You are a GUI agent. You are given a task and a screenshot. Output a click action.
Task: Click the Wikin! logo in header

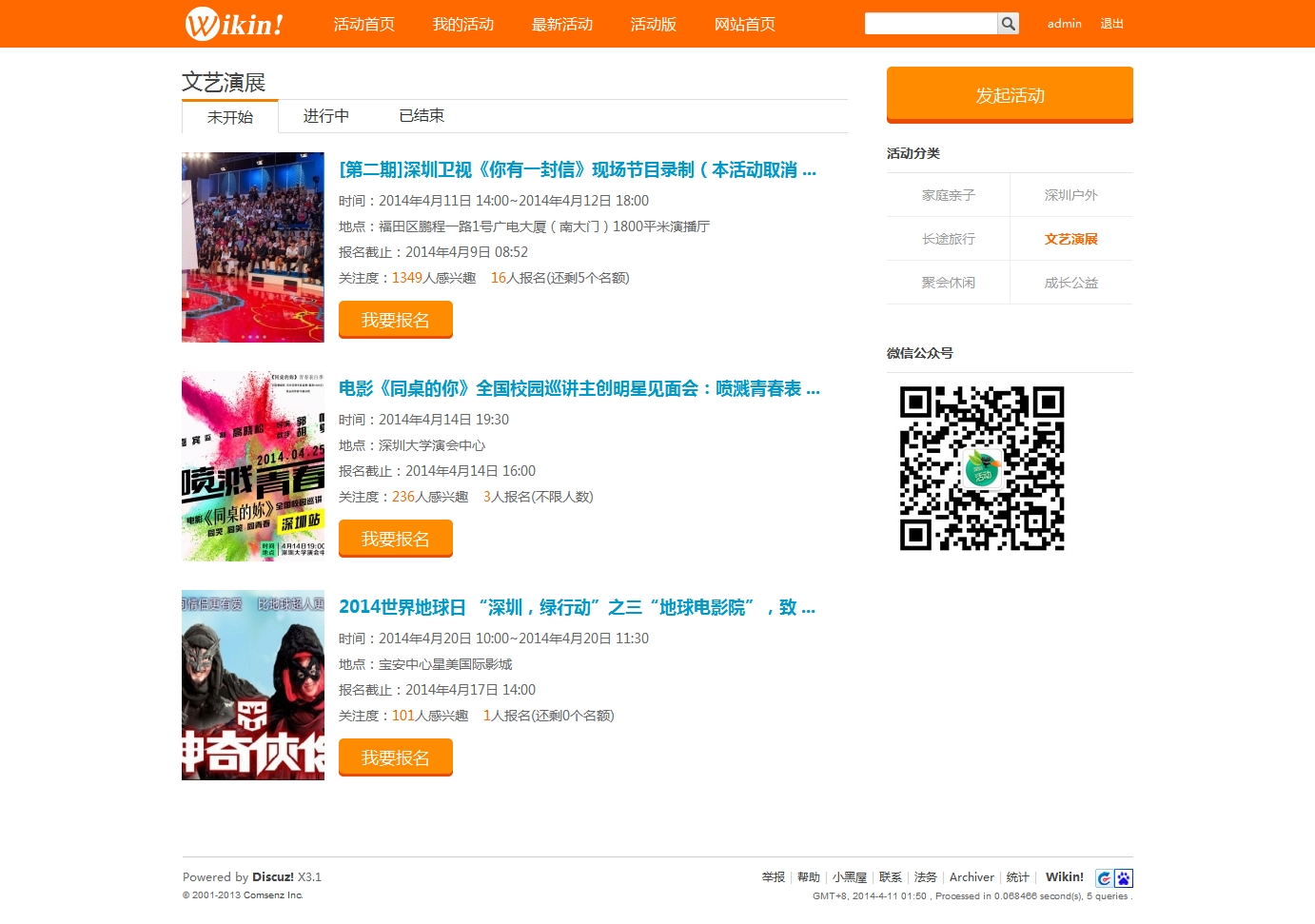(x=234, y=24)
